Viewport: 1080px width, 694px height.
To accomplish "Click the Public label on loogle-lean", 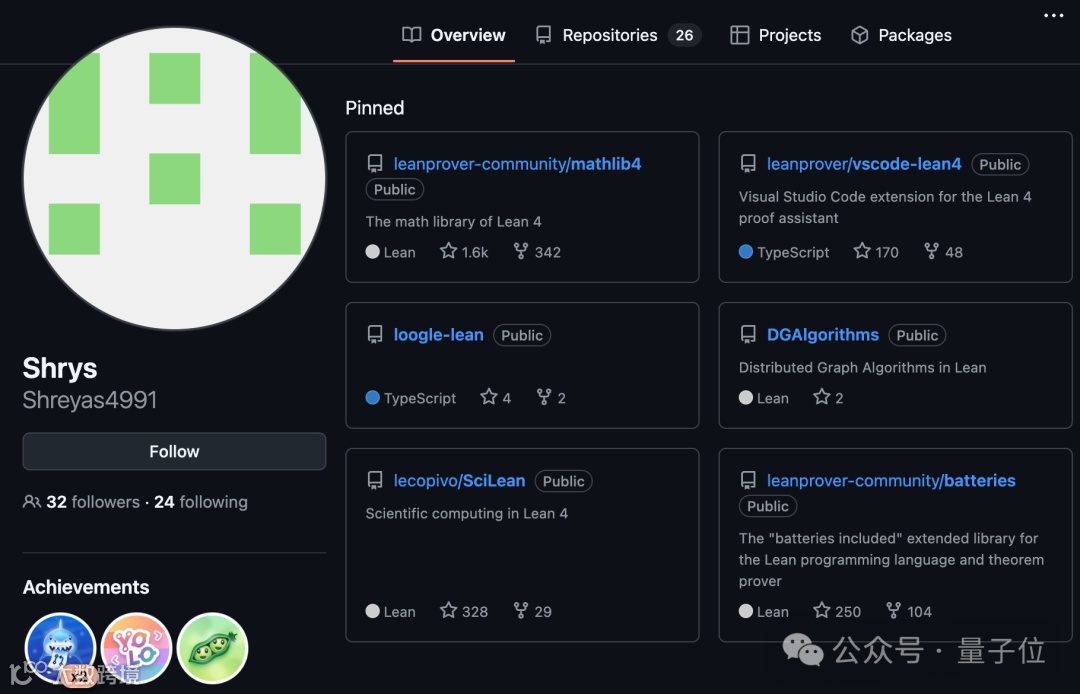I will click(521, 335).
